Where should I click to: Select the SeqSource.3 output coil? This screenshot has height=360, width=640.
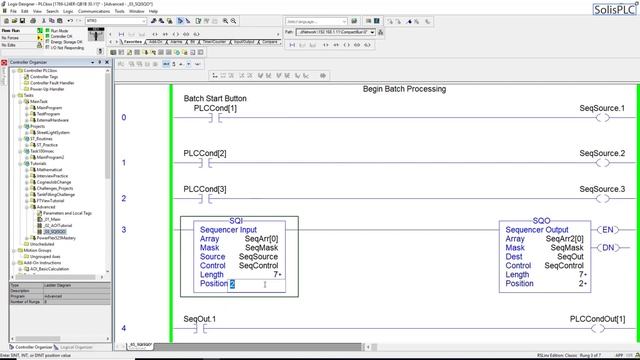coord(602,199)
